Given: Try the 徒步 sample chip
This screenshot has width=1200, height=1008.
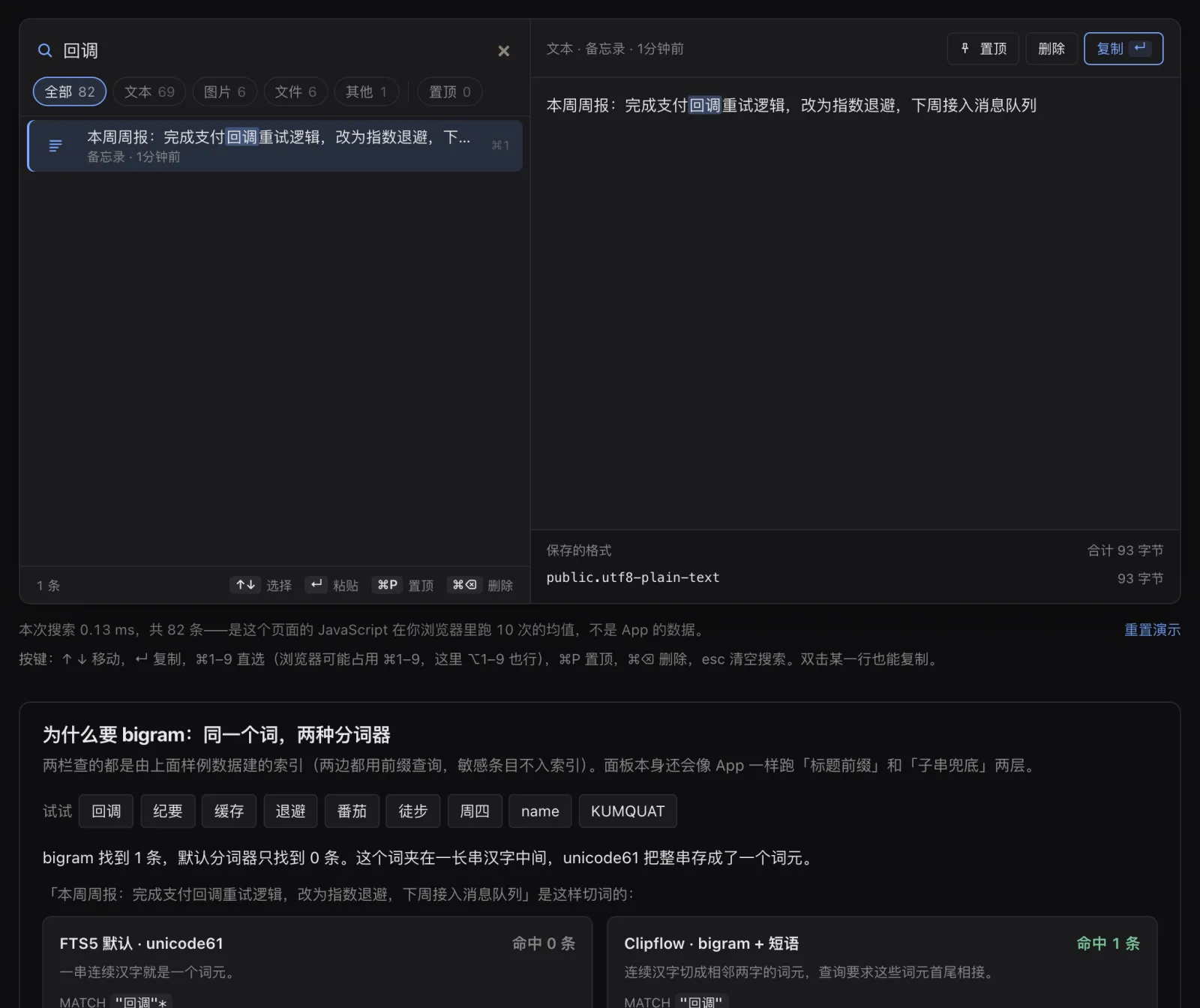Looking at the screenshot, I should coord(413,811).
